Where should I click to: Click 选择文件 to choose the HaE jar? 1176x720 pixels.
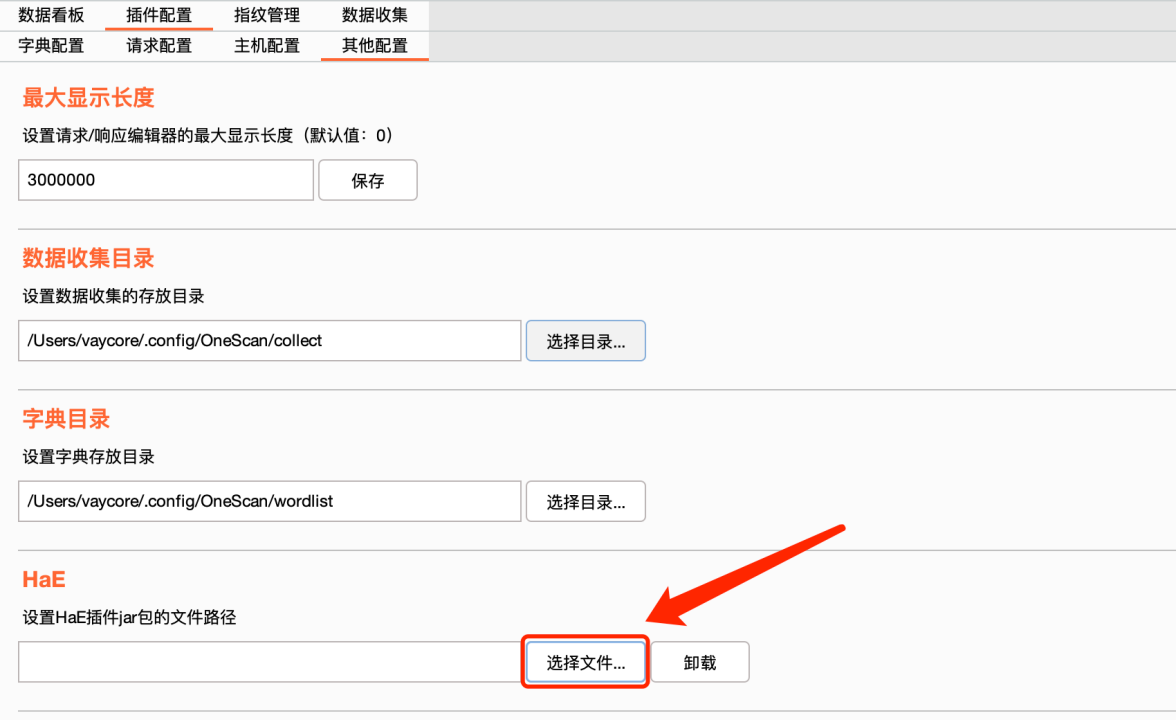click(x=586, y=662)
